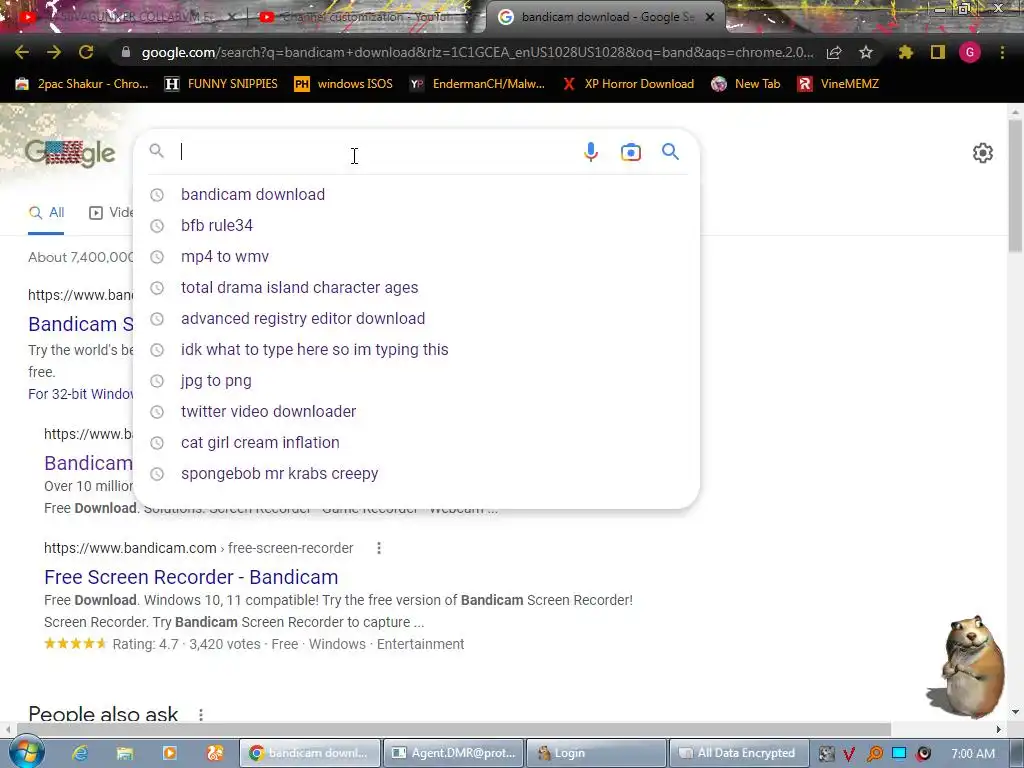Switch to the Agent.DMR@prot... taskbar window
The image size is (1024, 768).
point(453,754)
